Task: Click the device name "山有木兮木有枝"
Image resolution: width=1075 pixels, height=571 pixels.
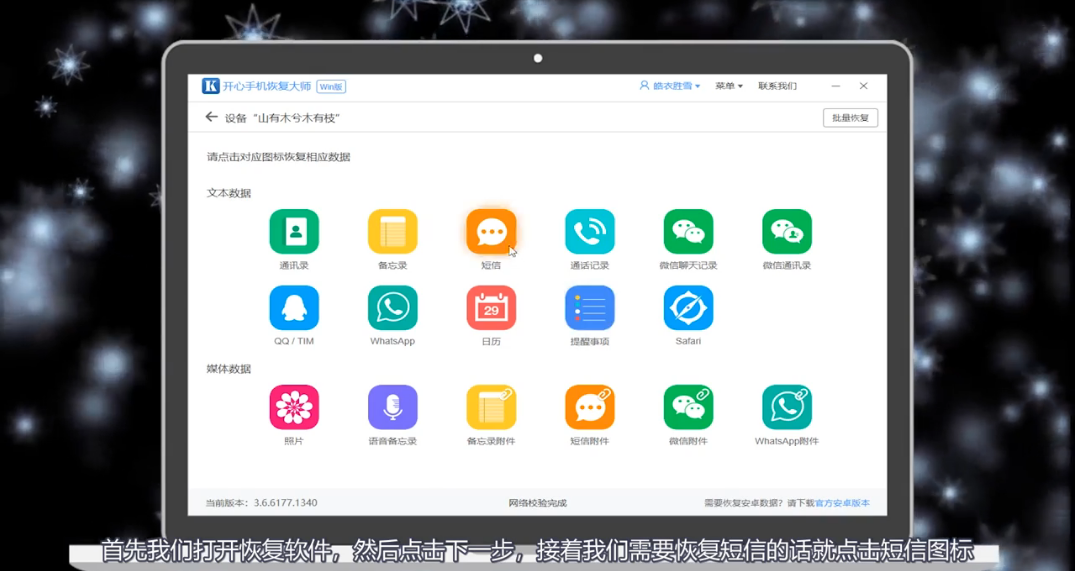Action: tap(296, 118)
